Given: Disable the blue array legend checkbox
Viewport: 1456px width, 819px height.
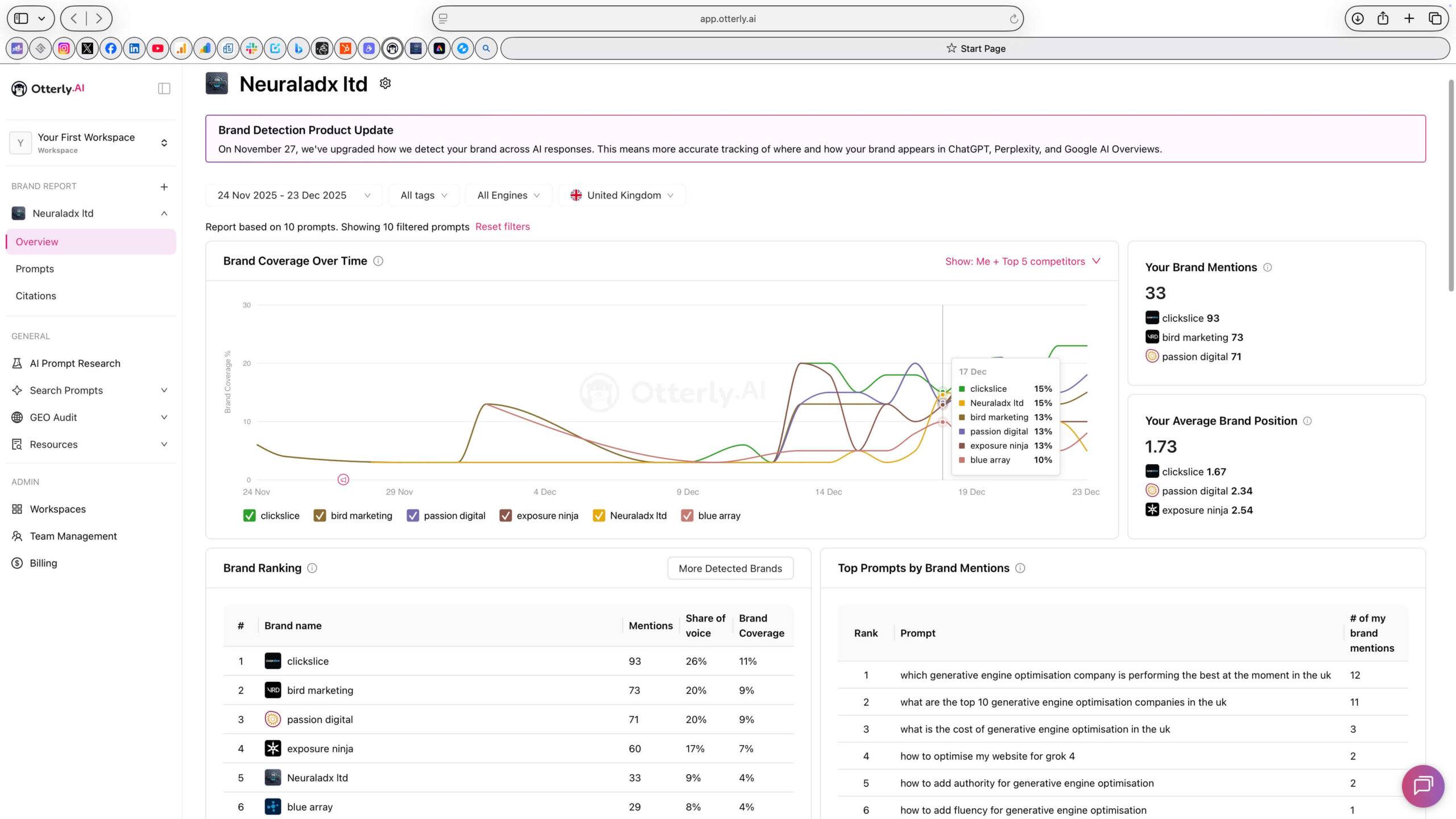Looking at the screenshot, I should pos(687,516).
